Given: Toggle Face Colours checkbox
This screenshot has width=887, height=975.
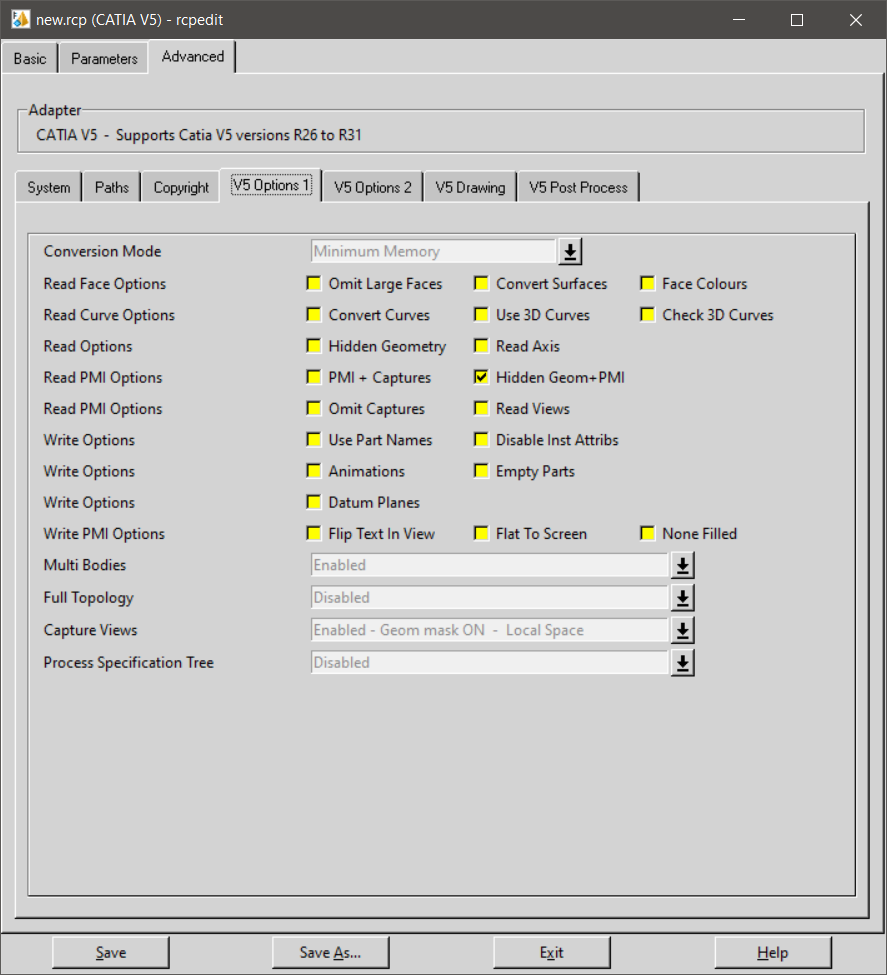Looking at the screenshot, I should [x=648, y=284].
